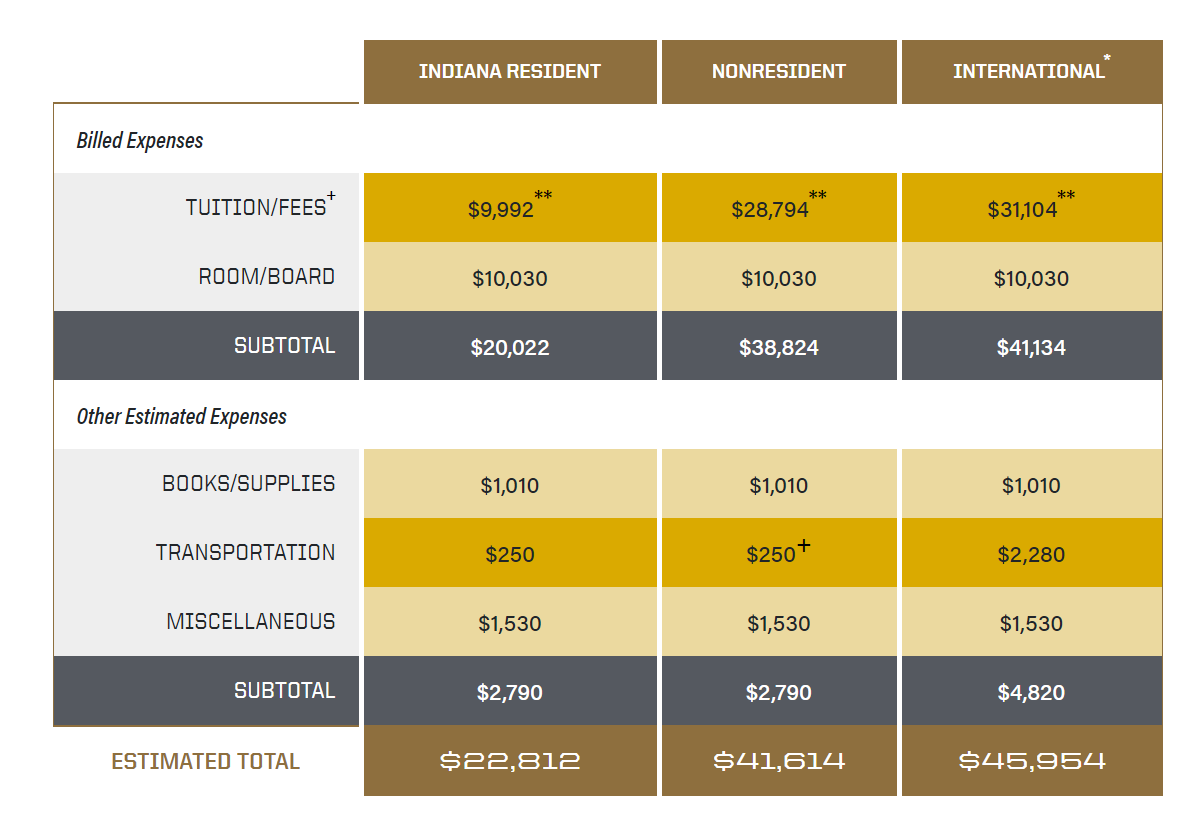Click the International column header
Viewport: 1190px width, 835px height.
[x=1031, y=71]
